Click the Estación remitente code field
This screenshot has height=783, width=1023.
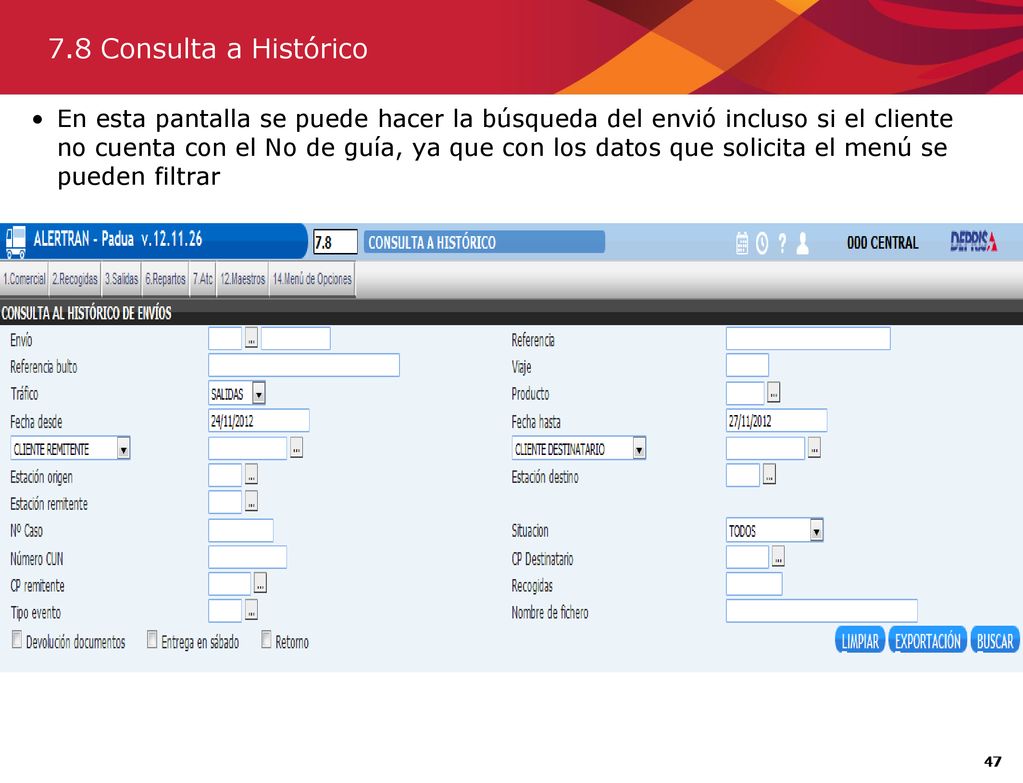(x=225, y=502)
